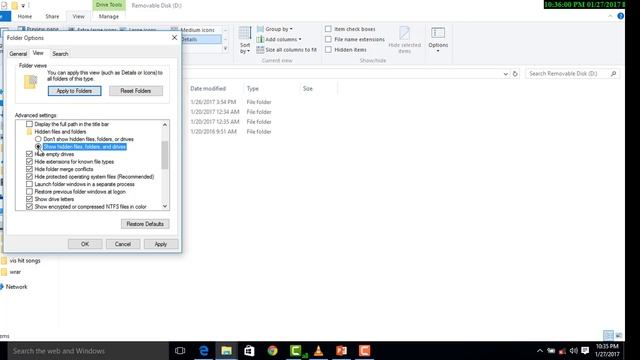
Task: Click Apply to Folders button
Action: click(74, 91)
